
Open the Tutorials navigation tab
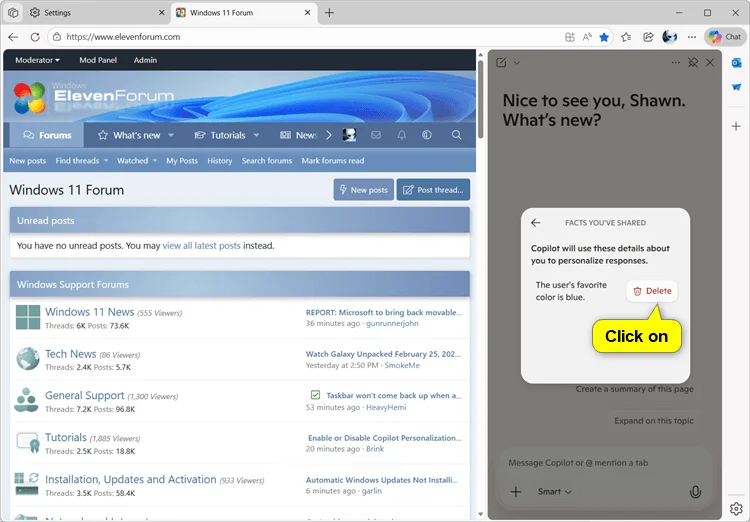coord(220,135)
